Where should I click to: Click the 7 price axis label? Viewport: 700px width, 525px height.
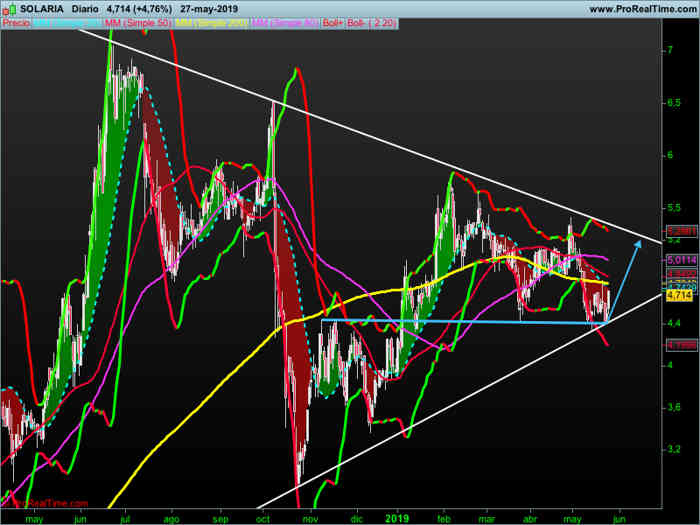tap(670, 50)
